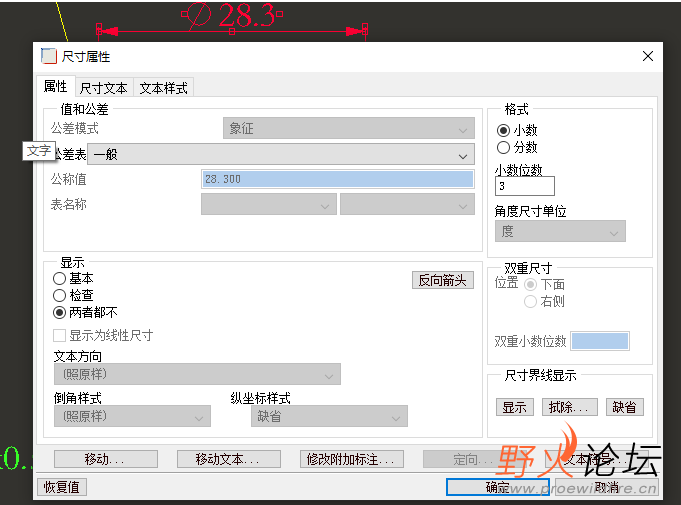Confirm with the 确定 button

(498, 487)
